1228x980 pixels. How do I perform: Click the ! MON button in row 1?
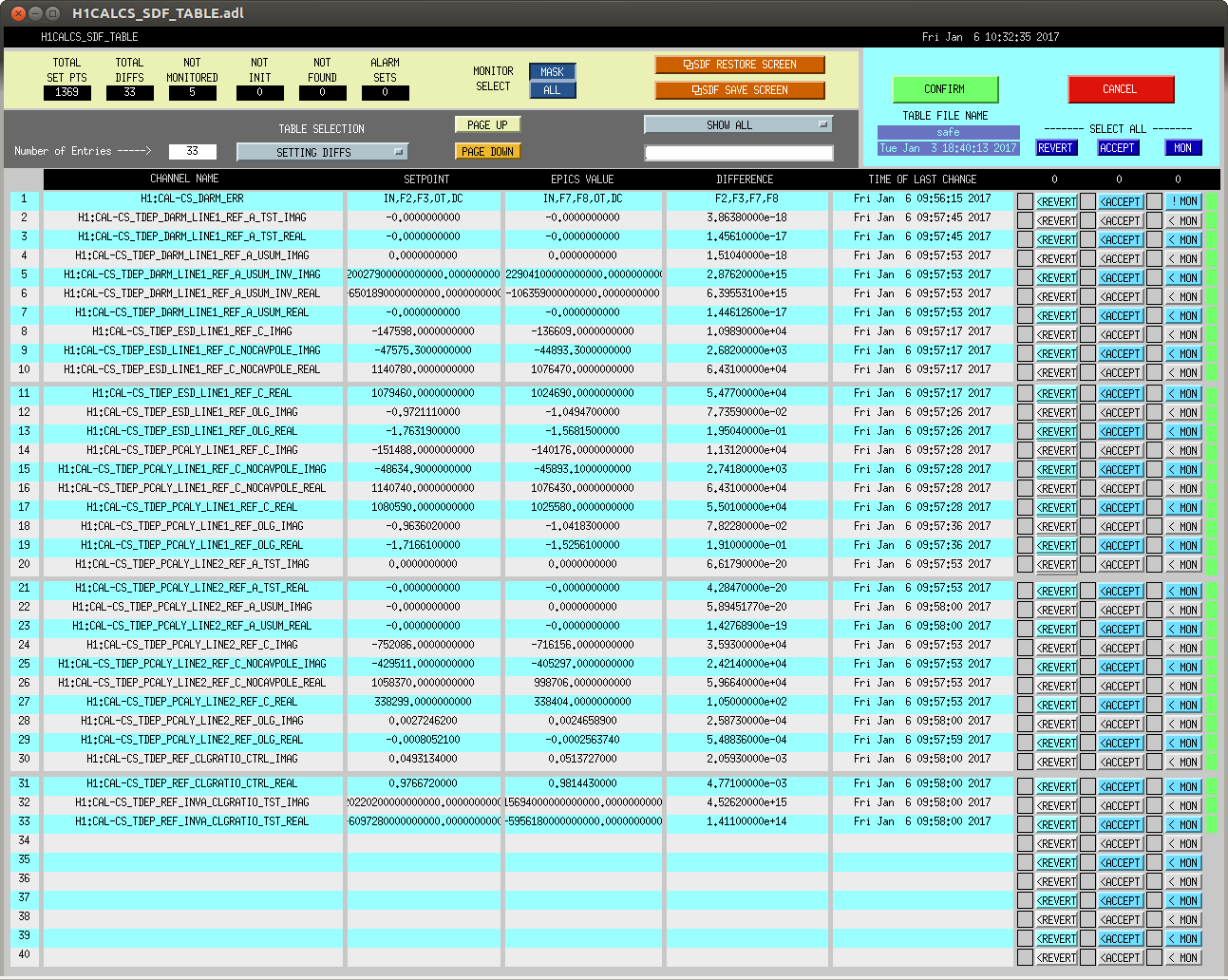pos(1184,201)
